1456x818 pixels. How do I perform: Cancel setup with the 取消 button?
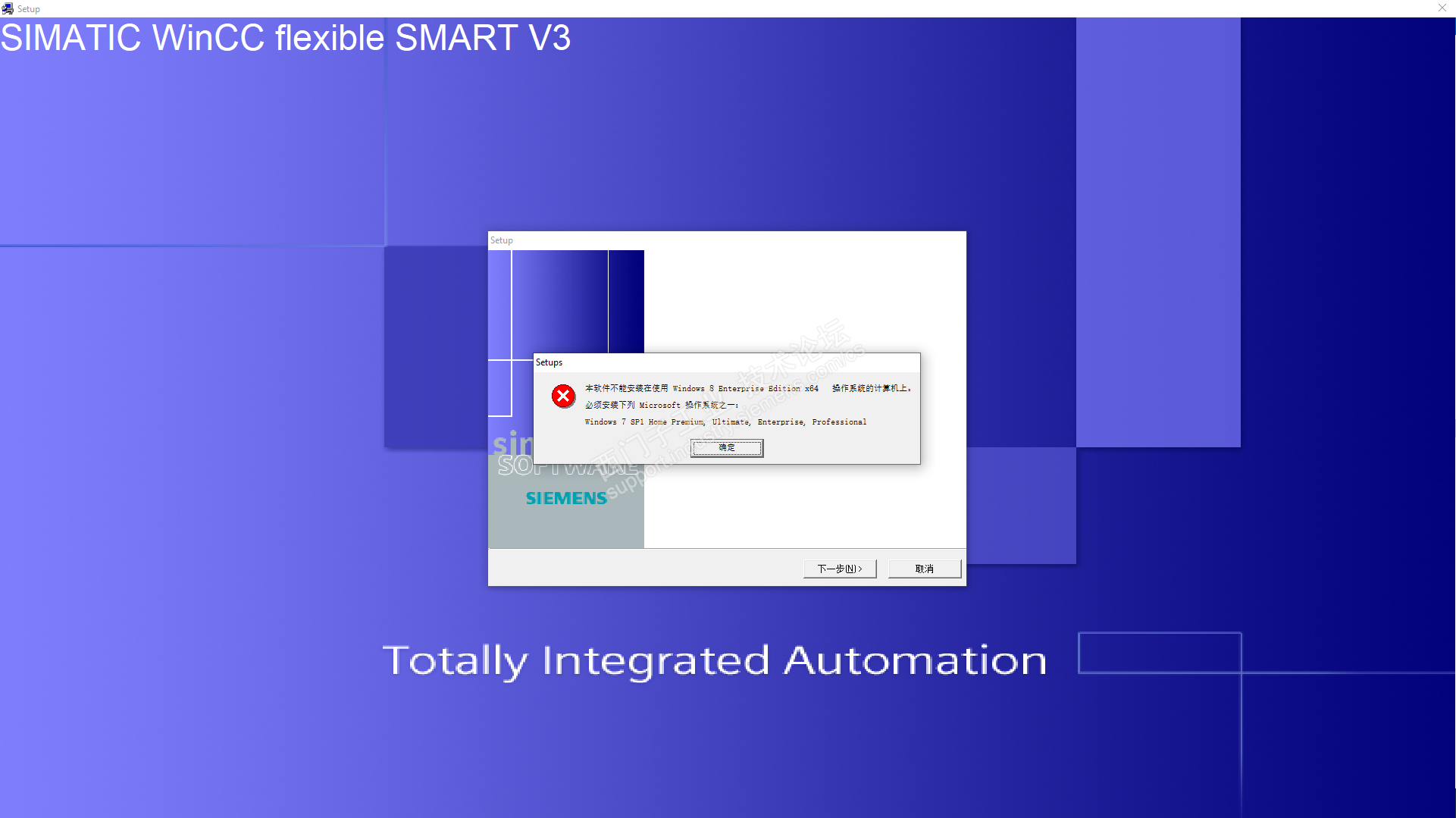tap(924, 569)
